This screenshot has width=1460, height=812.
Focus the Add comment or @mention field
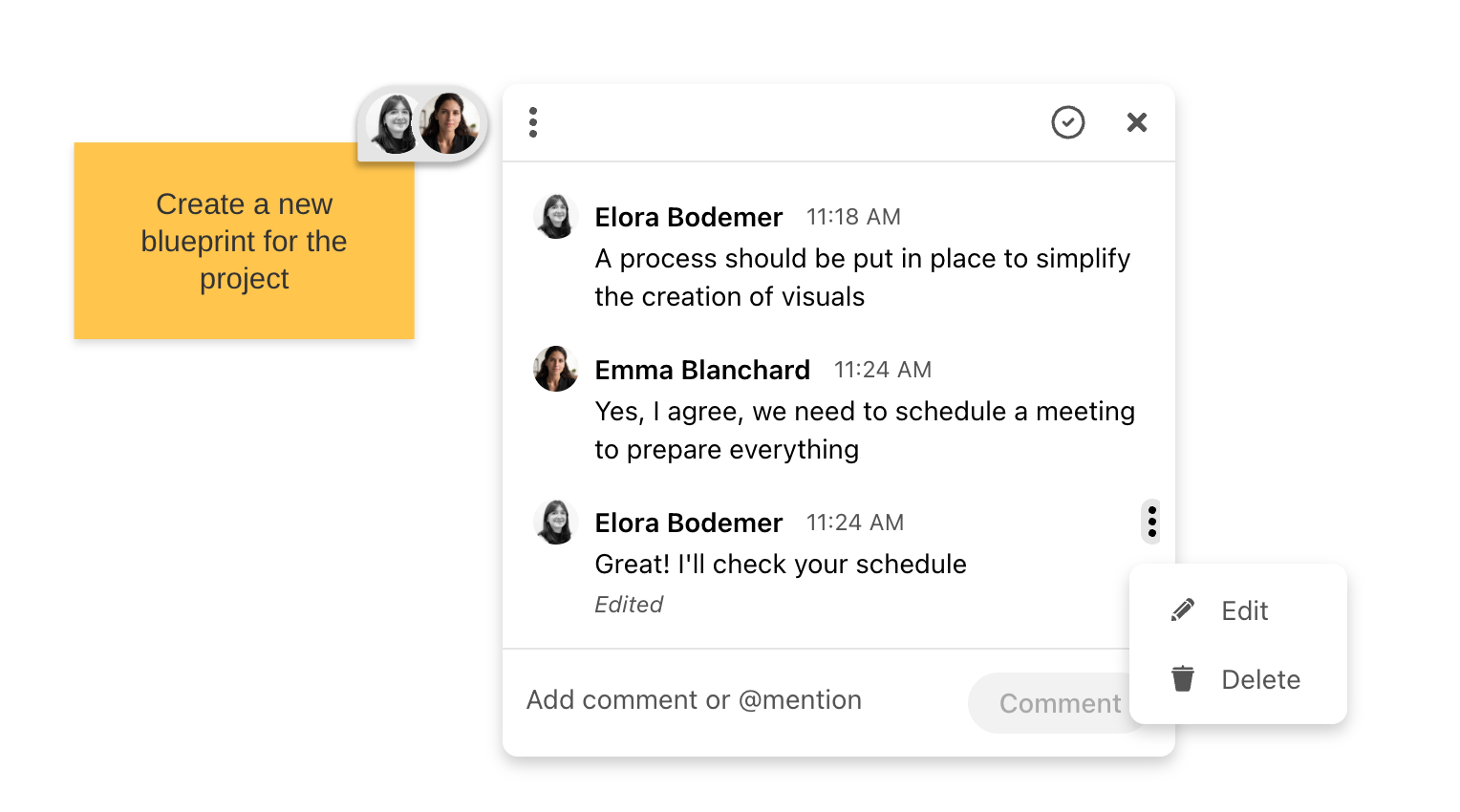tap(694, 700)
